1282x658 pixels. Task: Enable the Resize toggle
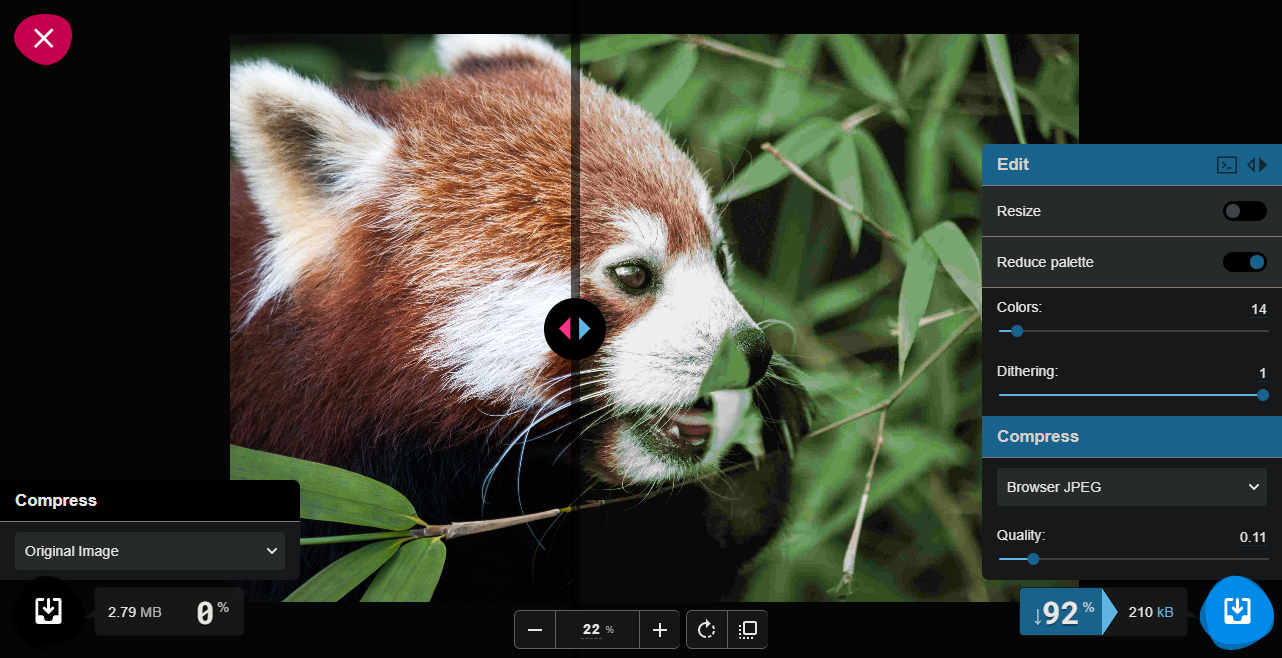[x=1245, y=211]
